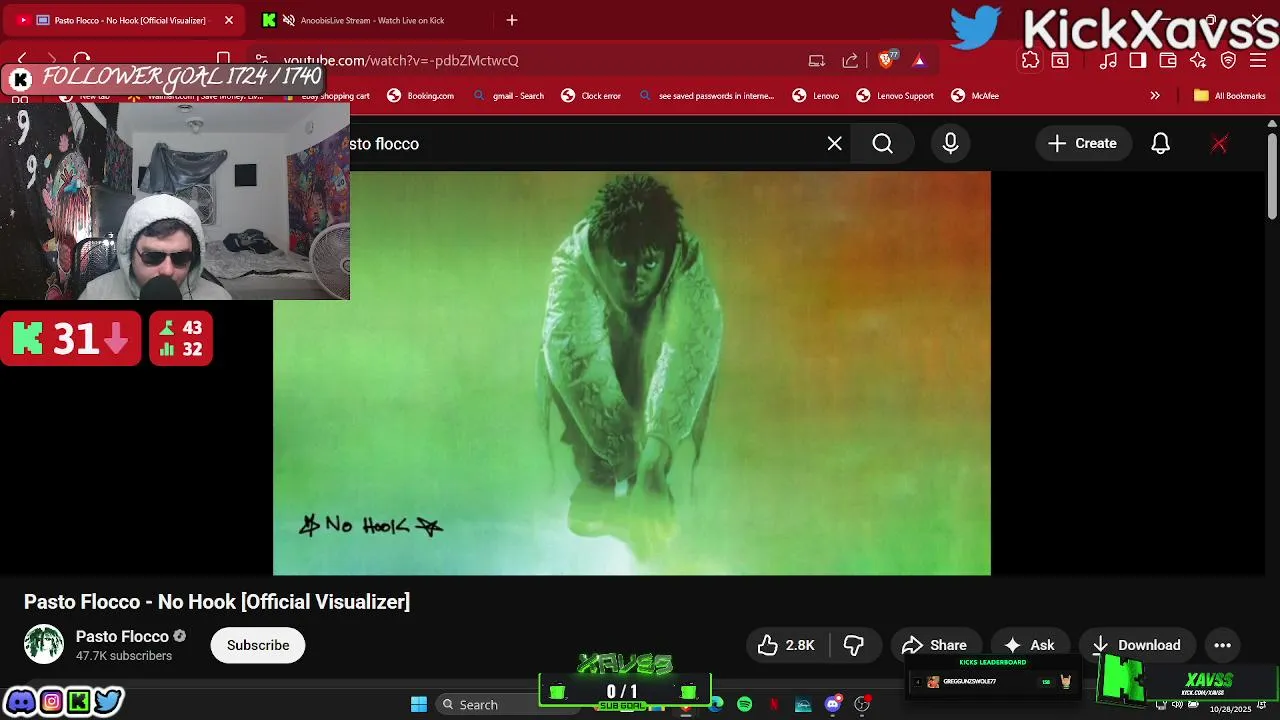Switch to the Pasto Flocco No Hook tab
Image resolution: width=1280 pixels, height=720 pixels.
click(x=125, y=20)
